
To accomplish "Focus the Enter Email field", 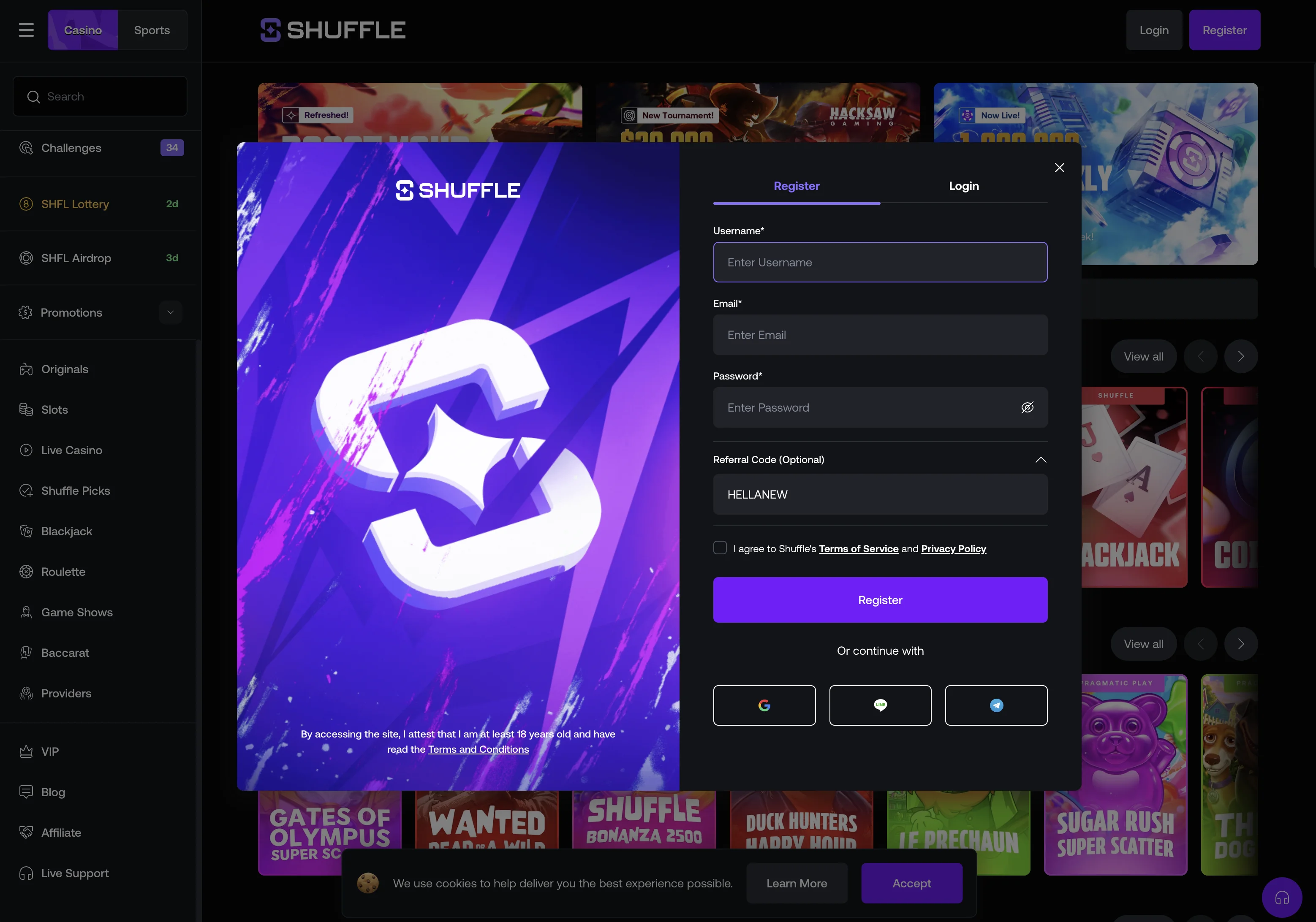I will click(x=881, y=335).
